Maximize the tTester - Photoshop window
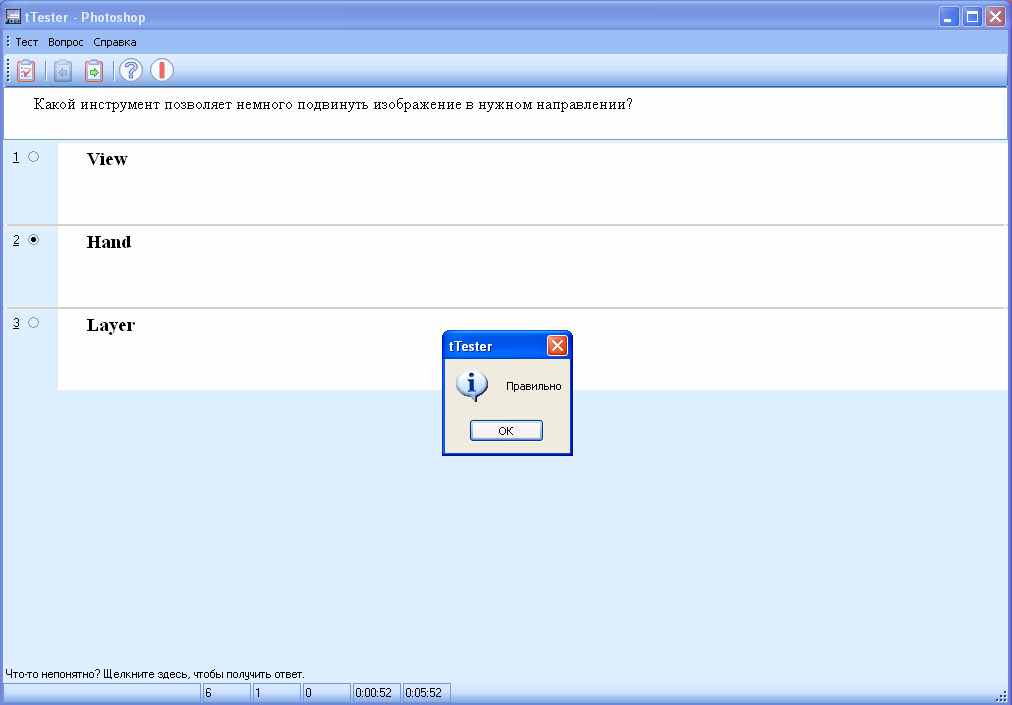 (972, 17)
